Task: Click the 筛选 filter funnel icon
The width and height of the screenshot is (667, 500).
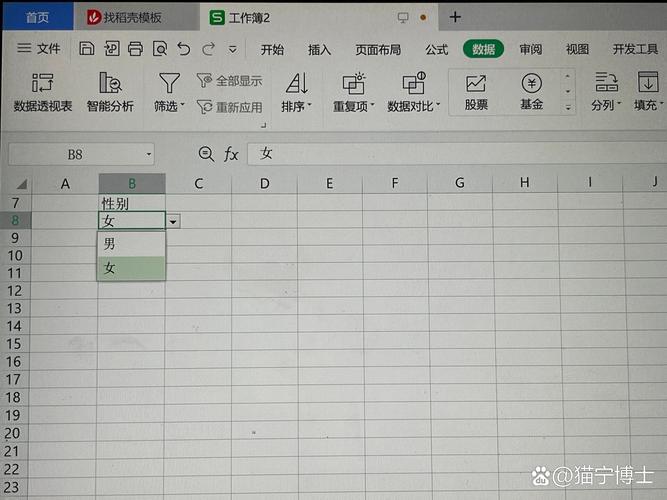Action: 169,83
